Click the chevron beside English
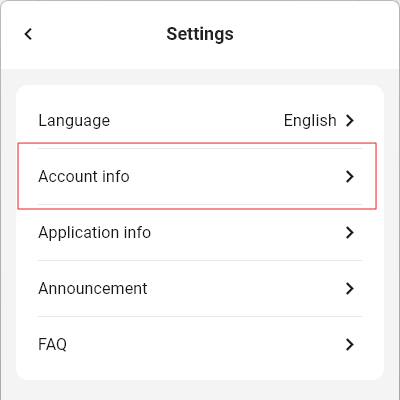400x400 pixels. coord(350,120)
